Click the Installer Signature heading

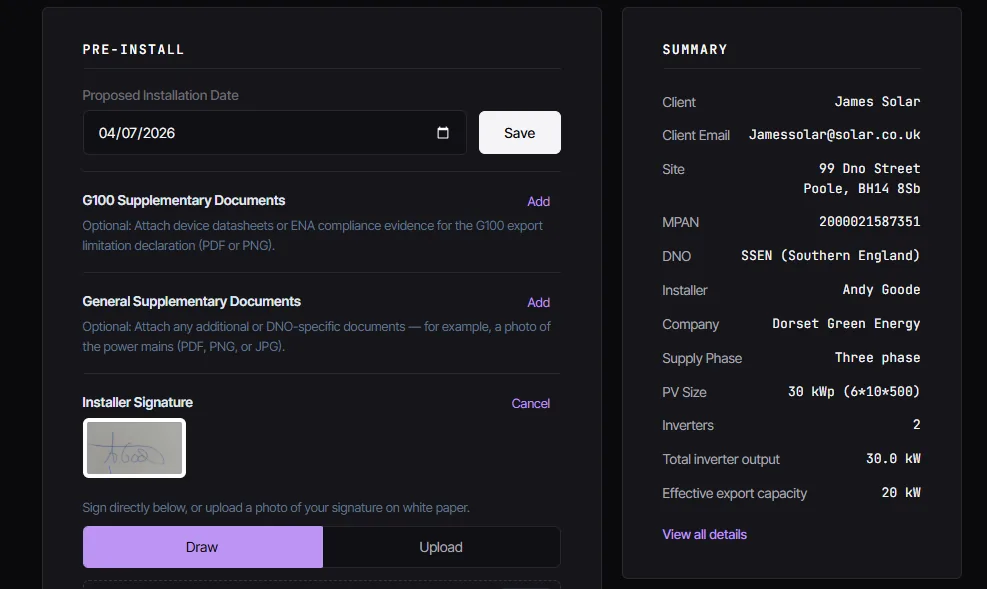tap(137, 403)
